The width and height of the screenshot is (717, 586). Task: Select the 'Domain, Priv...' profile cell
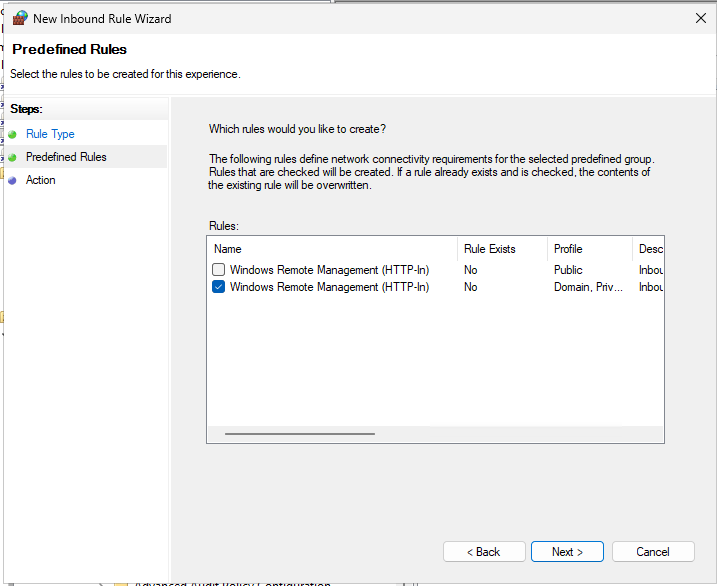588,287
